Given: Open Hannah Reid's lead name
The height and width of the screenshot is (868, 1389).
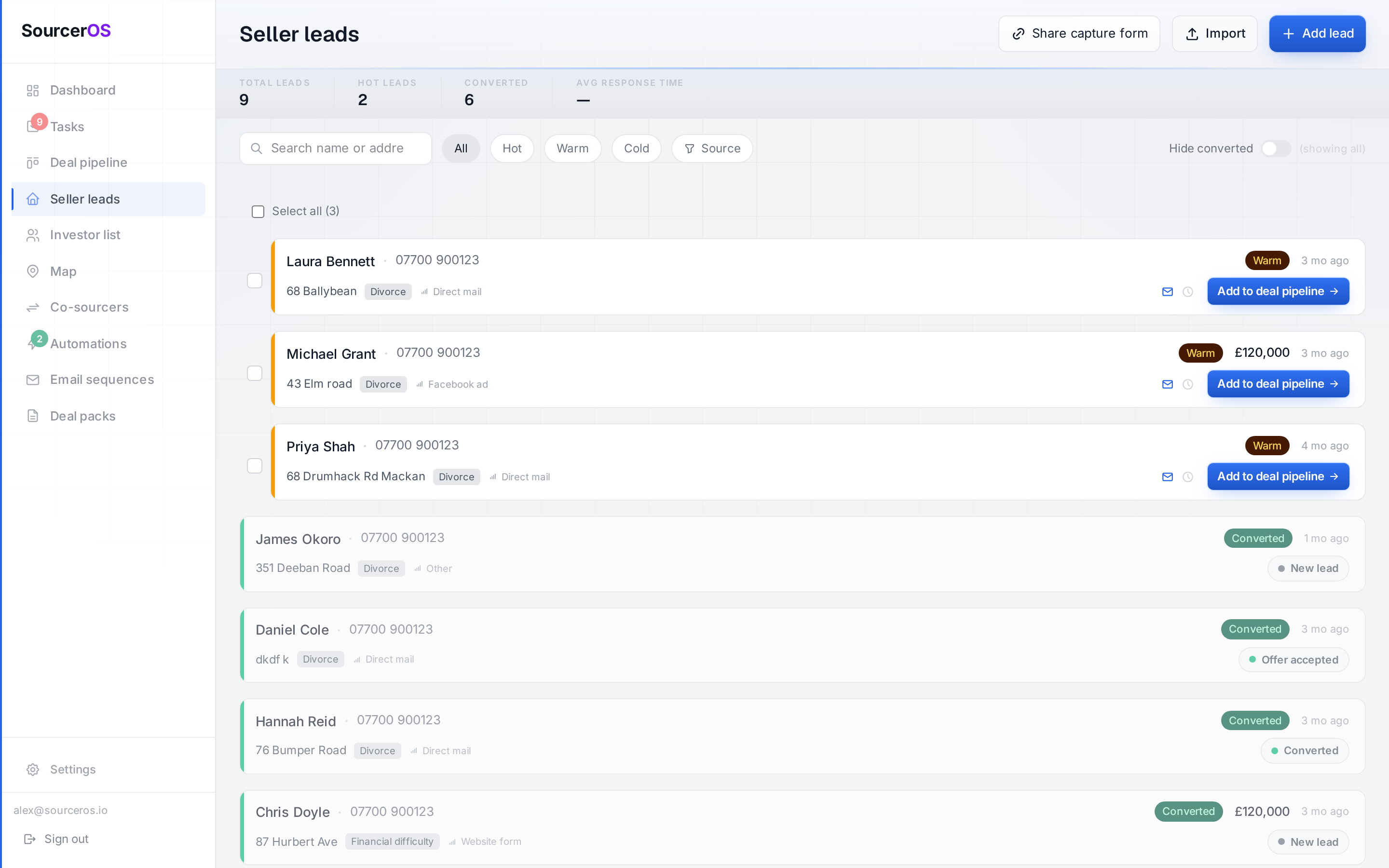Looking at the screenshot, I should pyautogui.click(x=296, y=721).
